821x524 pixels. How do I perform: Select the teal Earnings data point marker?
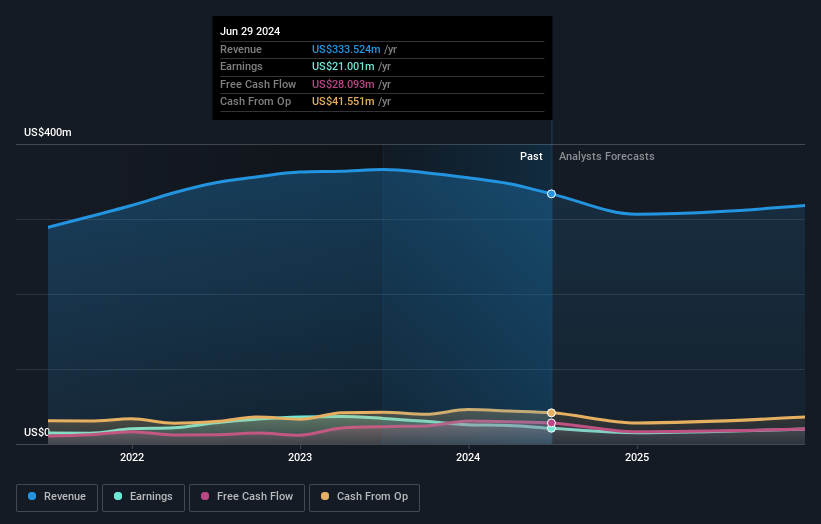coord(551,429)
